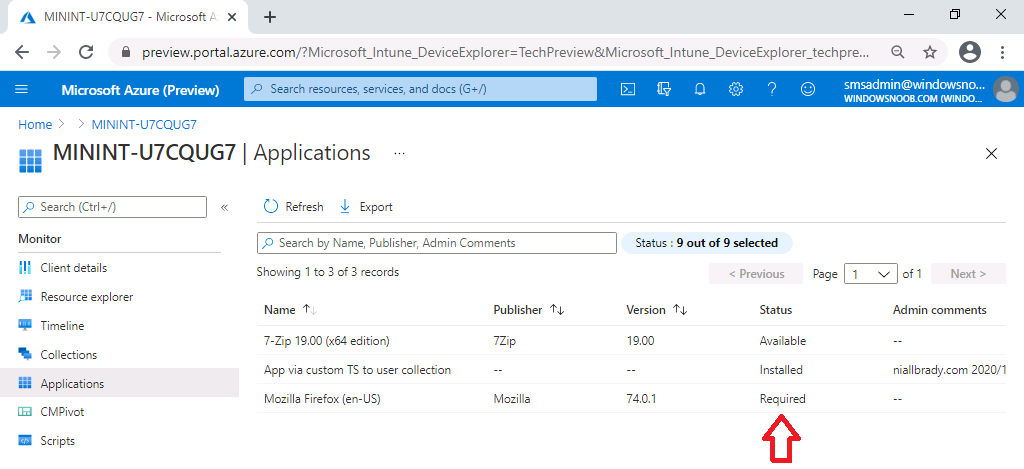The image size is (1024, 469).
Task: Click the Microsoft Azure (Preview) title
Action: [140, 90]
